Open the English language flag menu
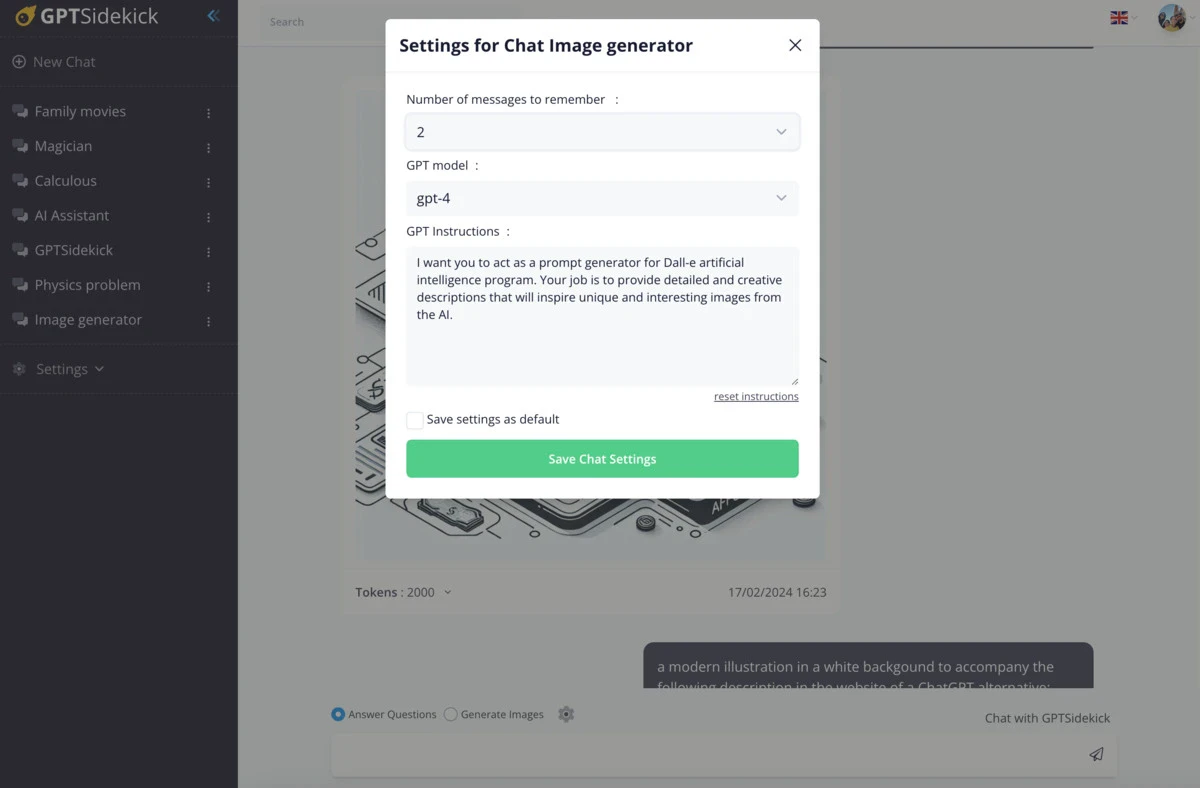 (1121, 17)
